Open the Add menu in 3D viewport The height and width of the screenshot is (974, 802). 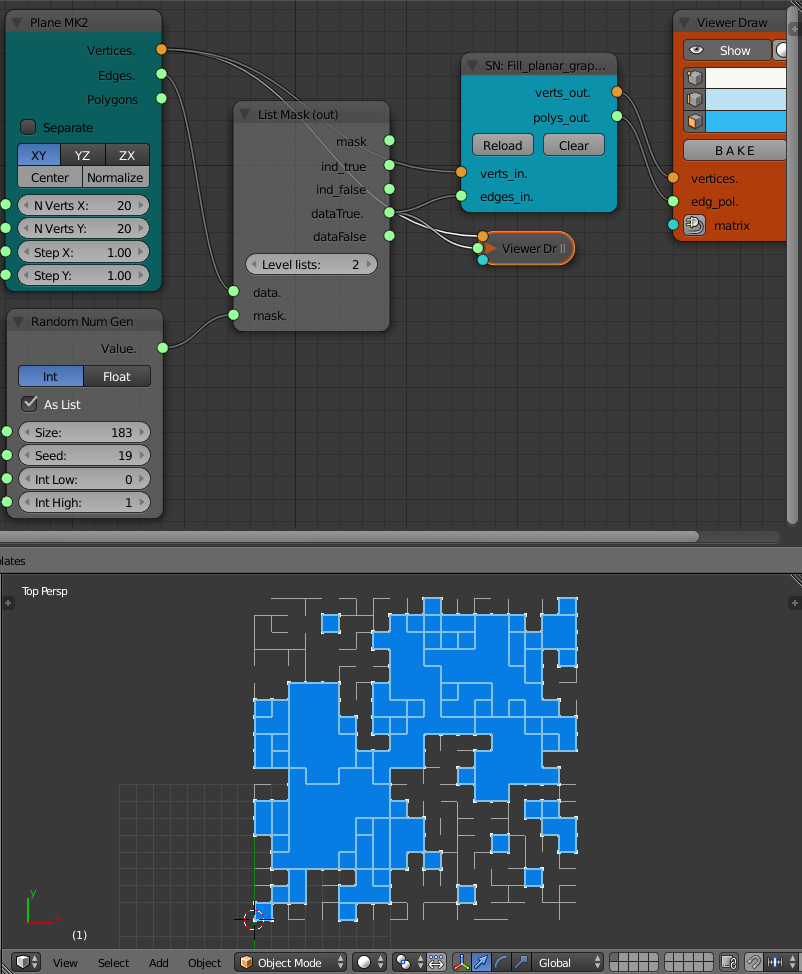coord(158,962)
